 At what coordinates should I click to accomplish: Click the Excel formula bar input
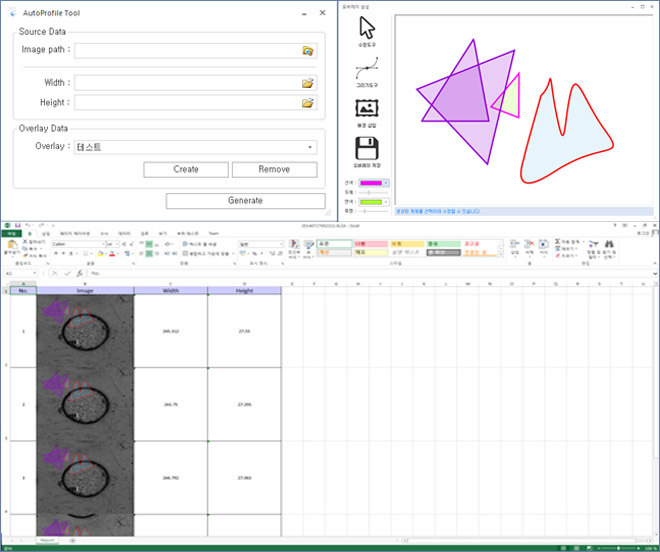click(x=370, y=274)
